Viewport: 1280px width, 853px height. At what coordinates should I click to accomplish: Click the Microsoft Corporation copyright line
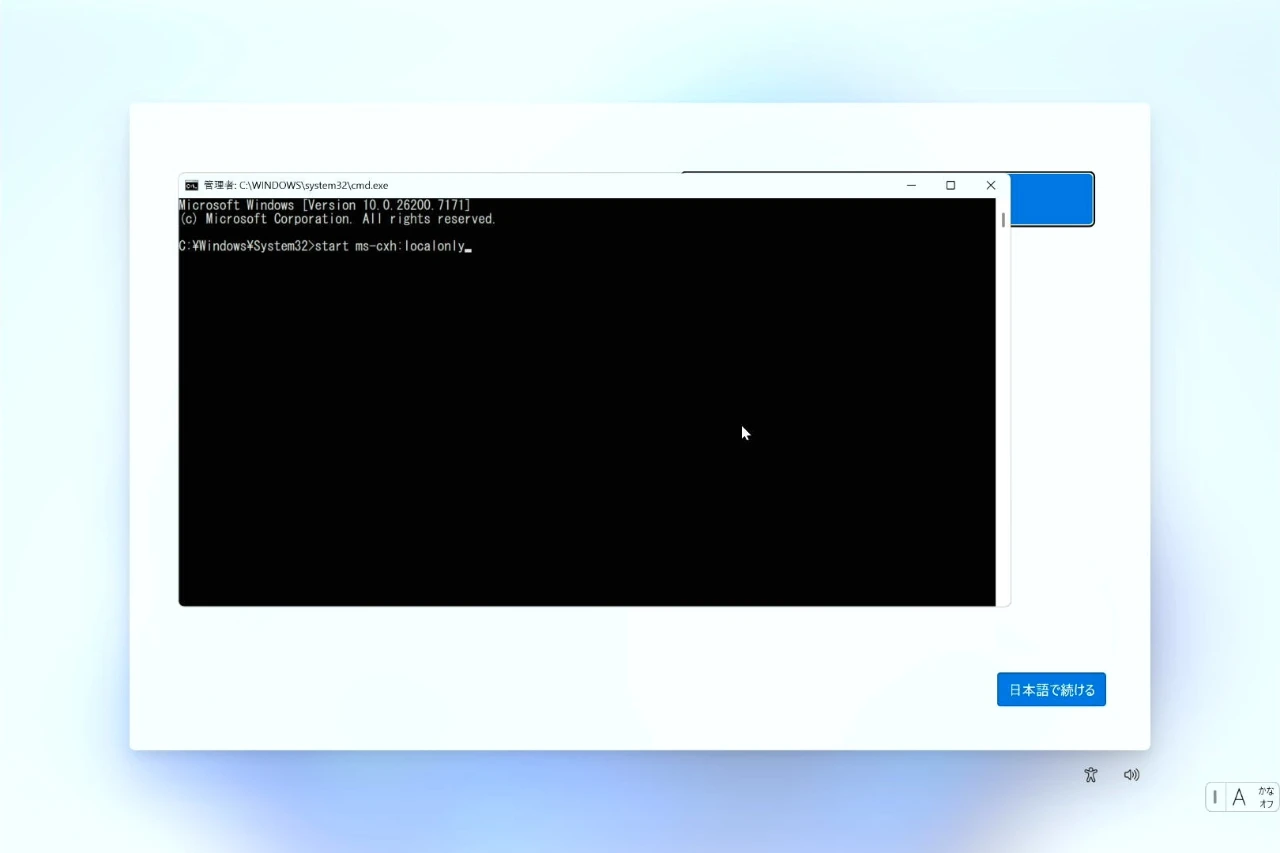[337, 219]
